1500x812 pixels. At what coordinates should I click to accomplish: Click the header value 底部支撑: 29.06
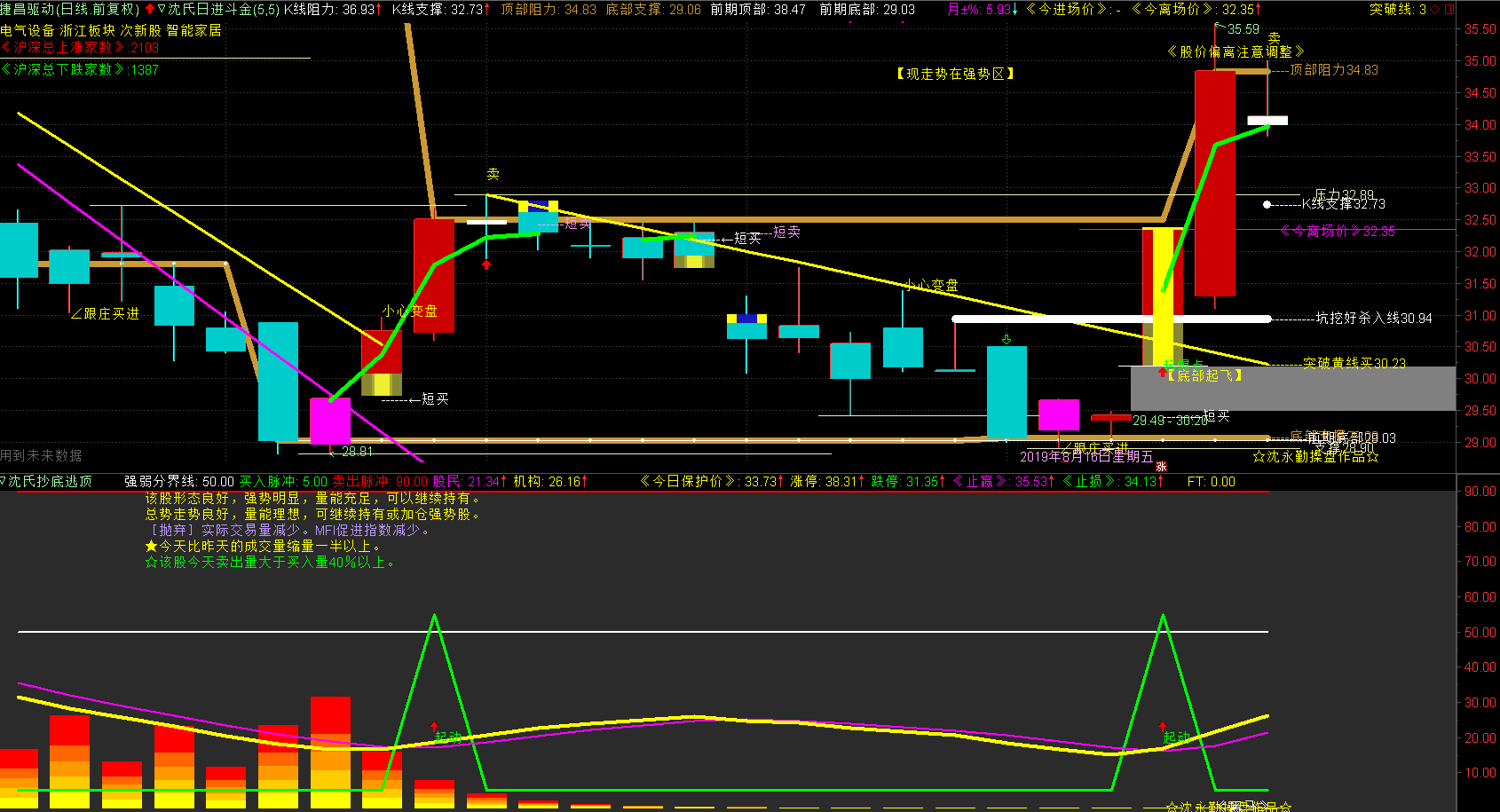[x=653, y=9]
